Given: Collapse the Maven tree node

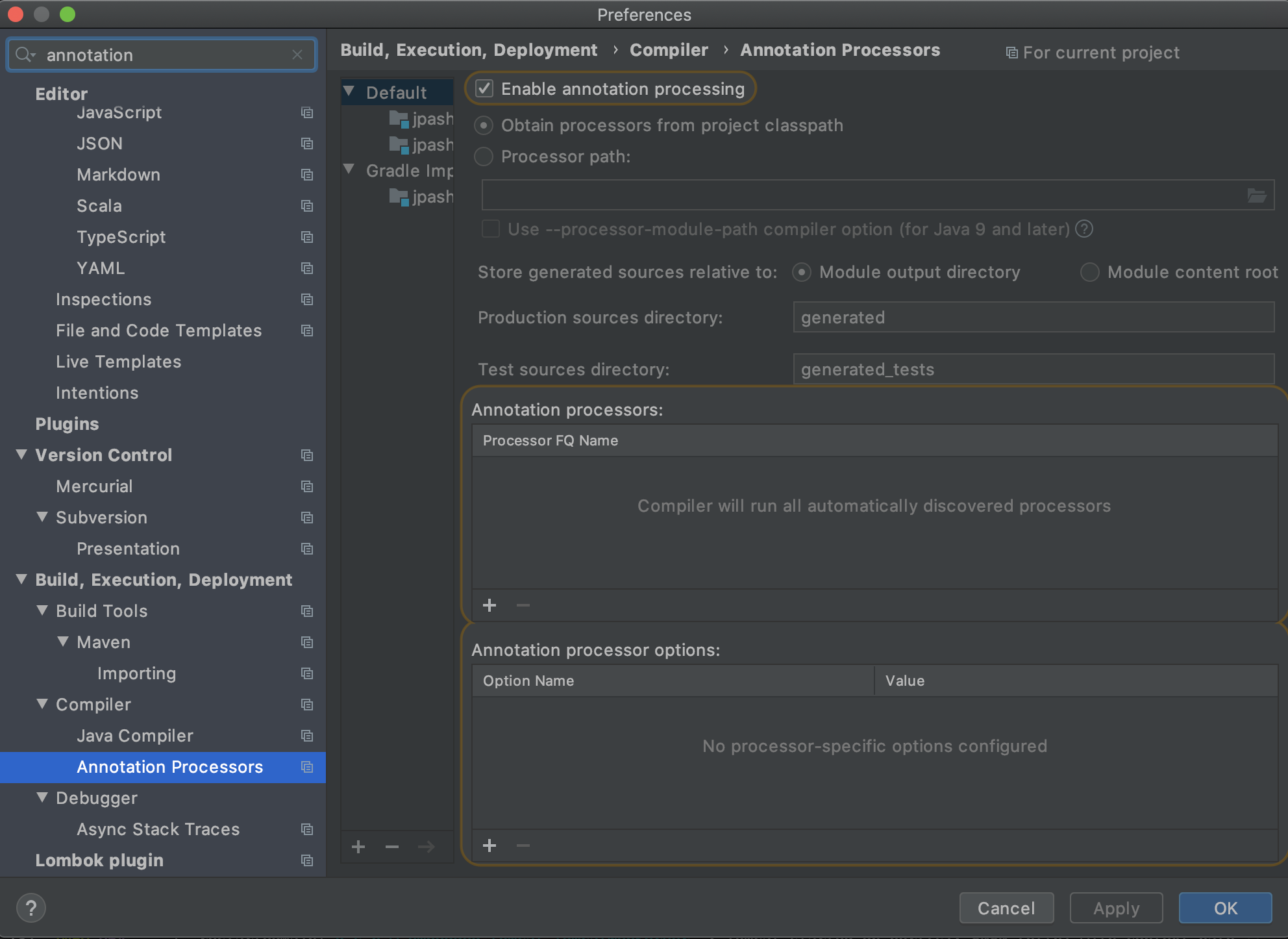Looking at the screenshot, I should (63, 642).
